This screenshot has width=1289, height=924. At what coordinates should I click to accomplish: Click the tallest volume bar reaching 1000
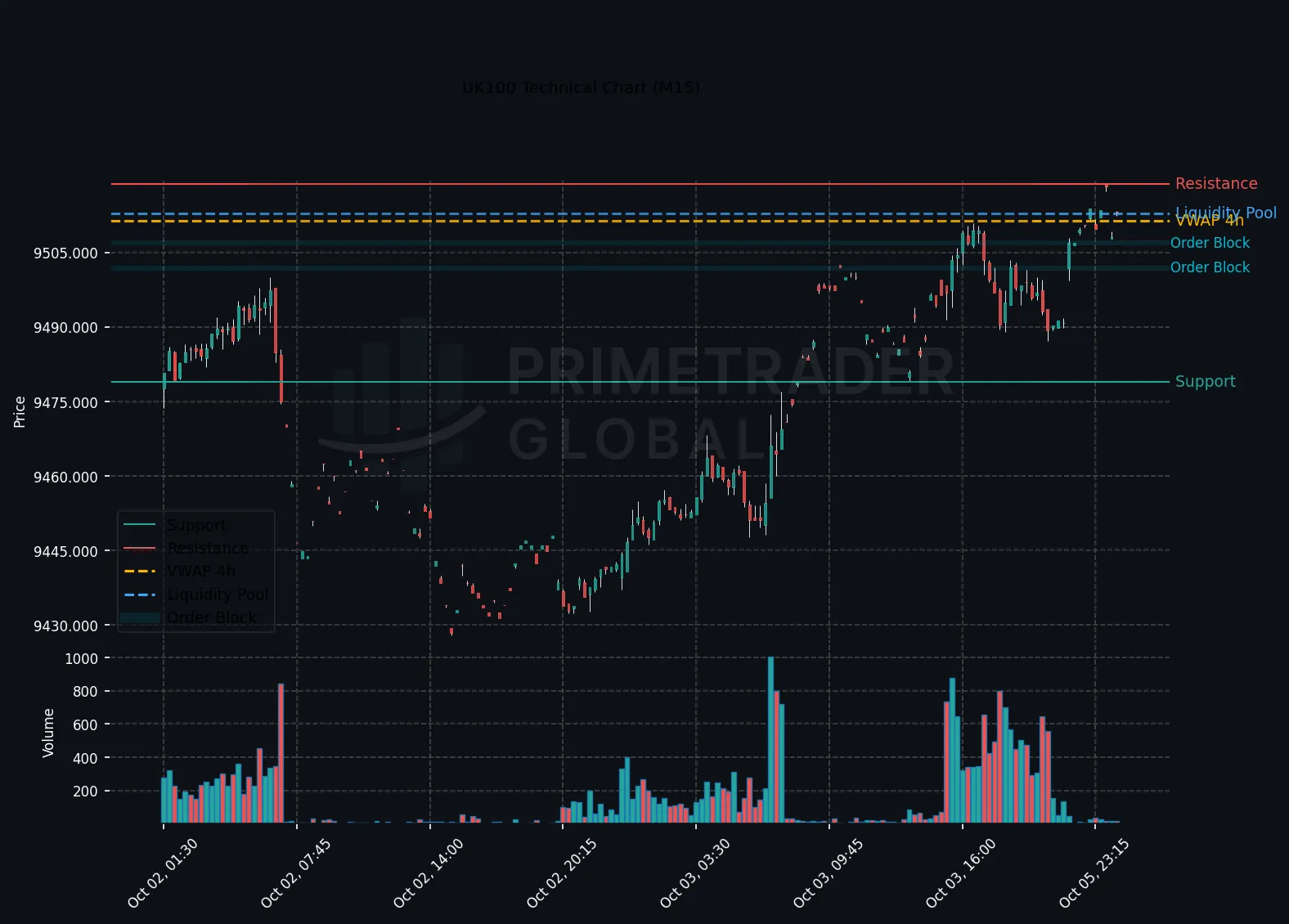click(x=770, y=739)
